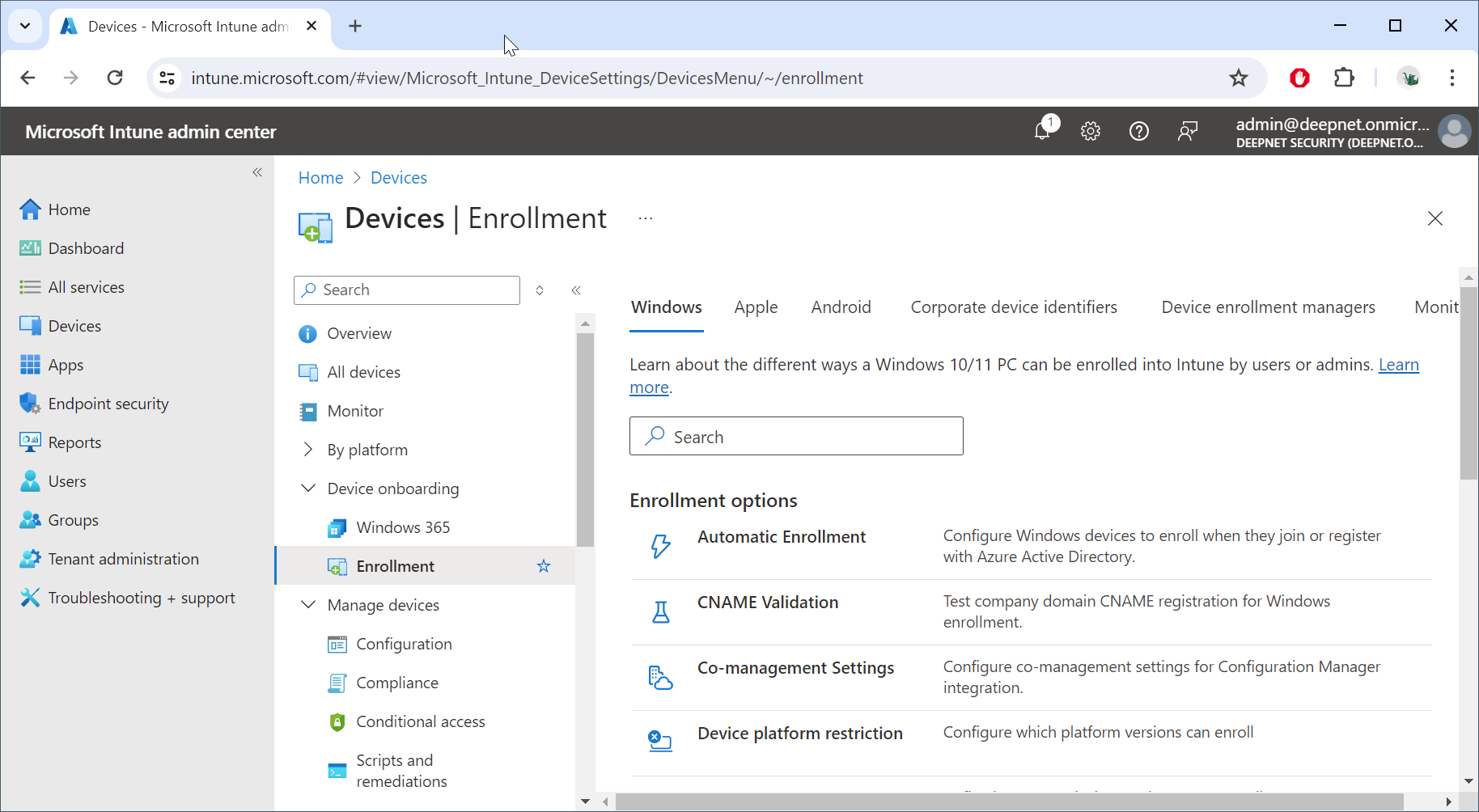1479x812 pixels.
Task: Switch to the Android tab
Action: [x=841, y=307]
